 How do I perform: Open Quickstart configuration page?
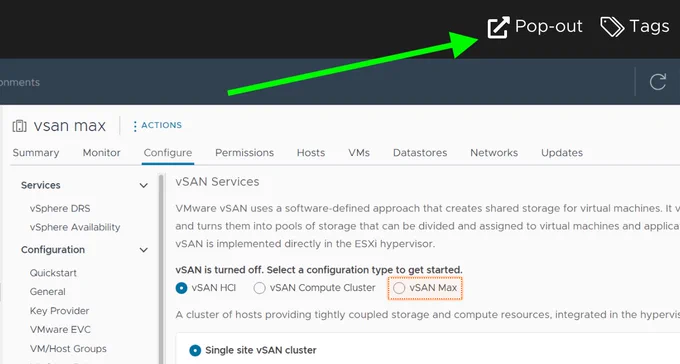53,273
